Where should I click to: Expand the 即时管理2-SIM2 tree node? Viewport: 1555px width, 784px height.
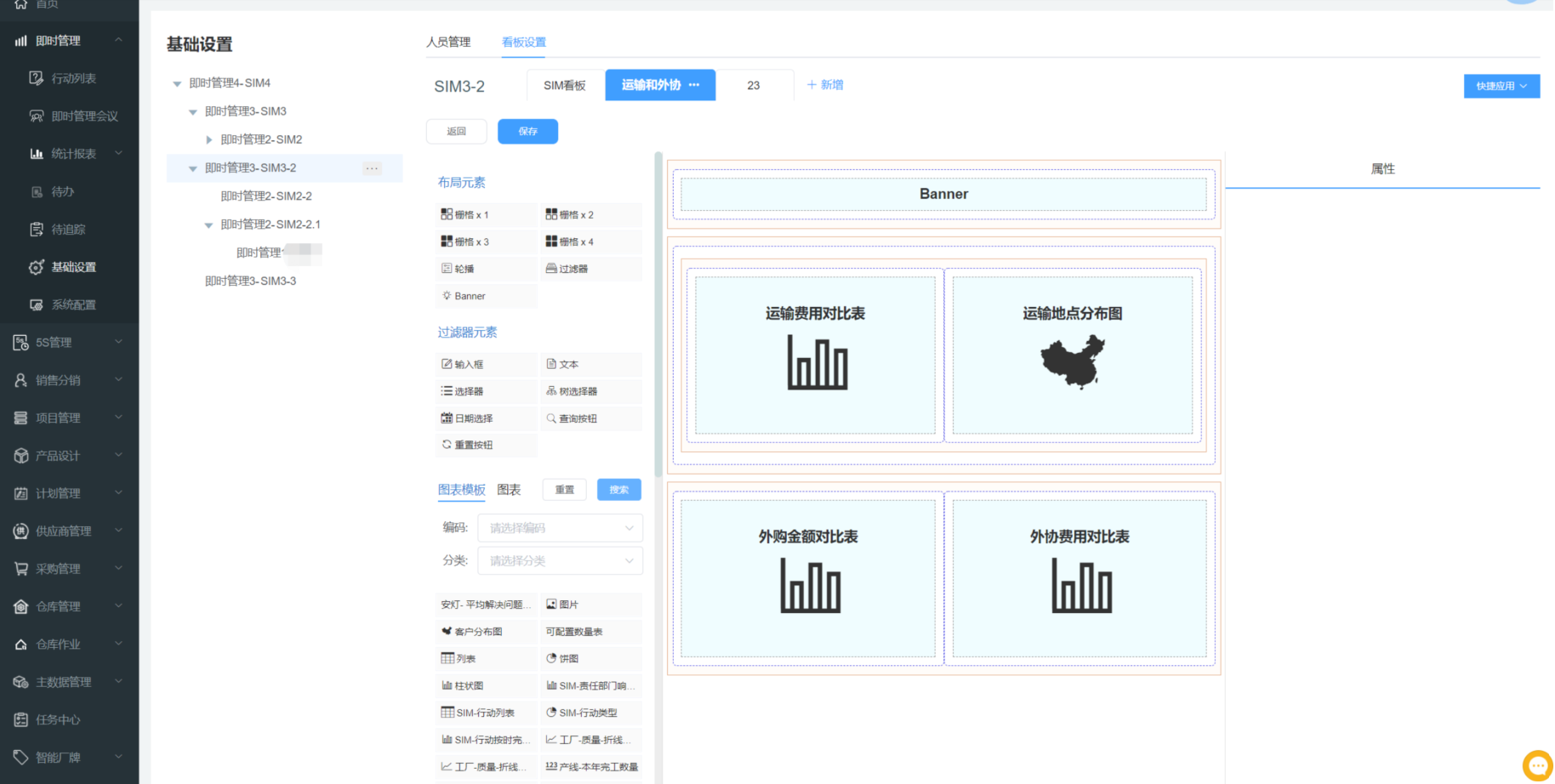tap(209, 139)
